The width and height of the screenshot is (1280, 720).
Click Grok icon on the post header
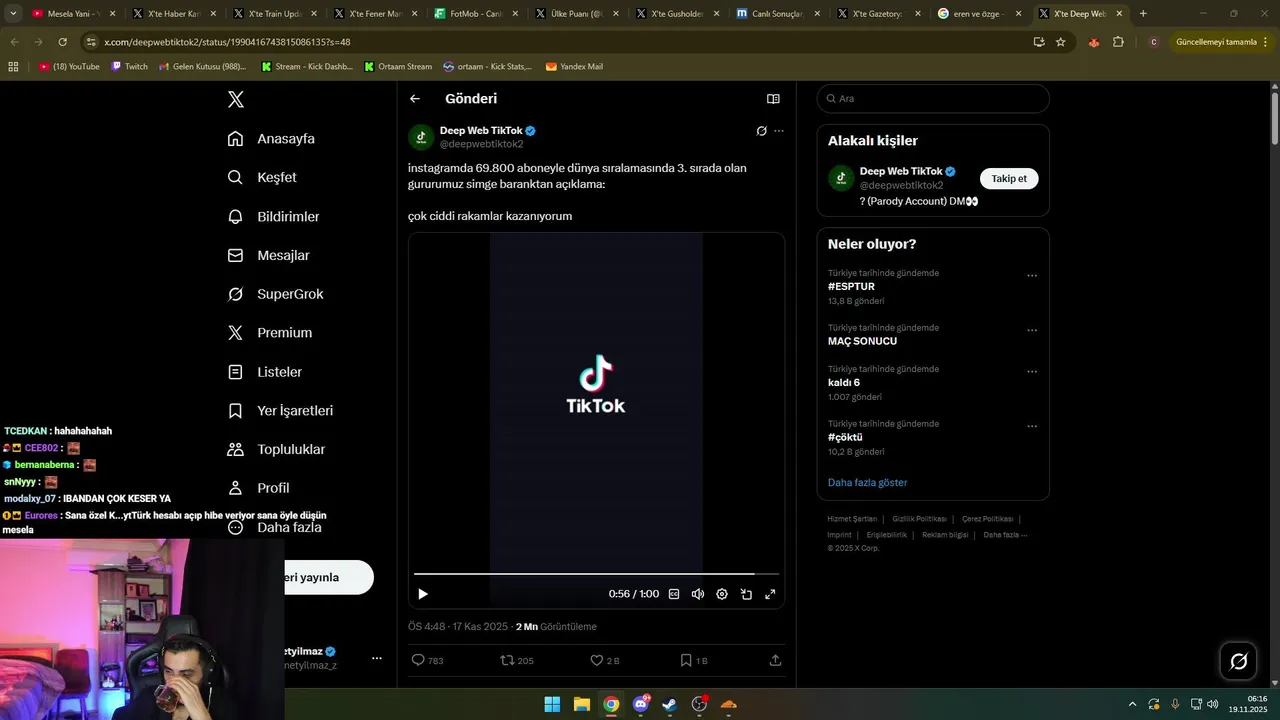pyautogui.click(x=761, y=131)
